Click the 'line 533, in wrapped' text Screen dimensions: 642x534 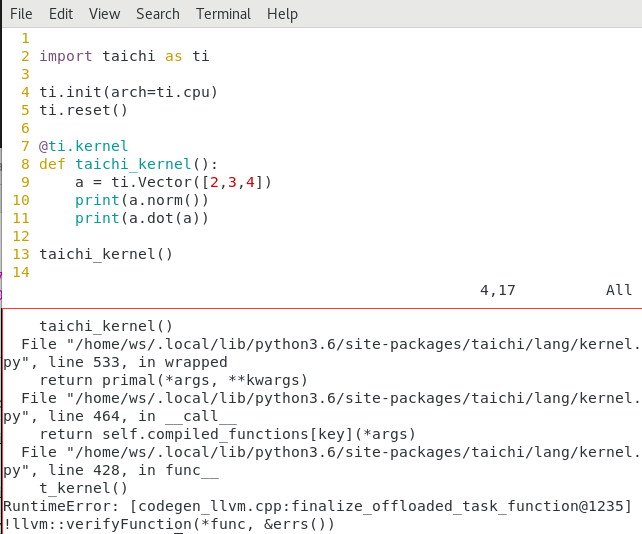point(138,362)
